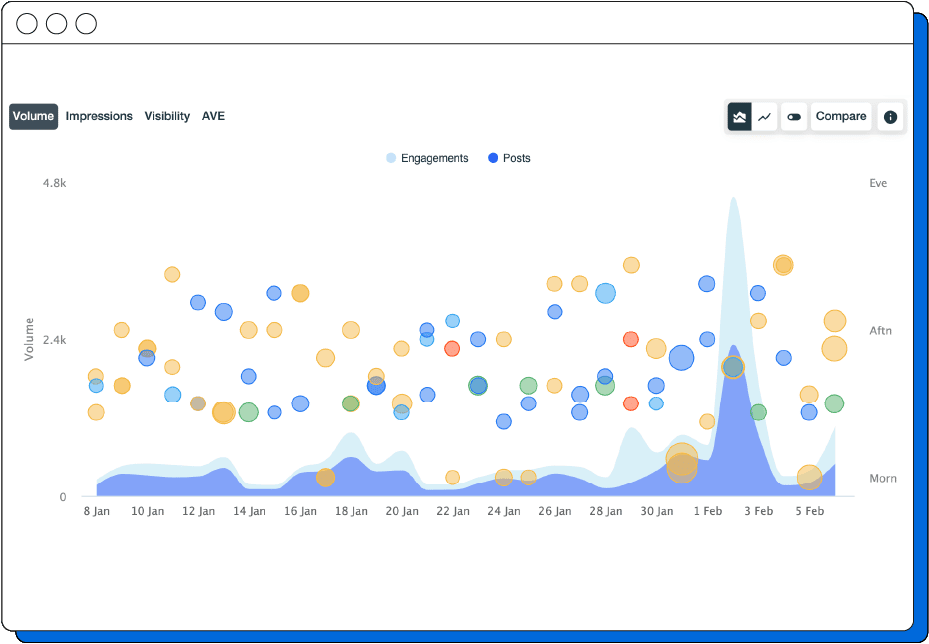
Task: Switch to line chart view icon
Action: 765,117
